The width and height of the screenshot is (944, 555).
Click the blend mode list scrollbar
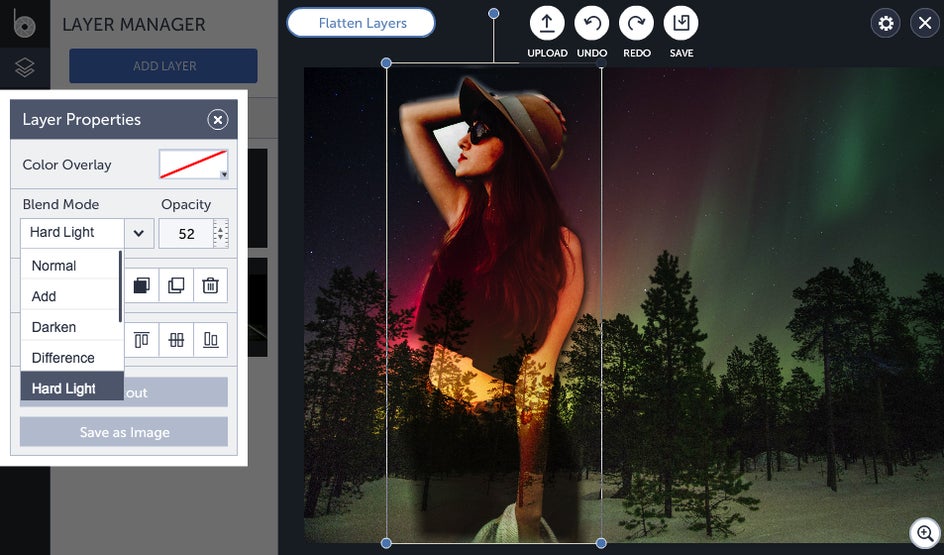tap(121, 287)
